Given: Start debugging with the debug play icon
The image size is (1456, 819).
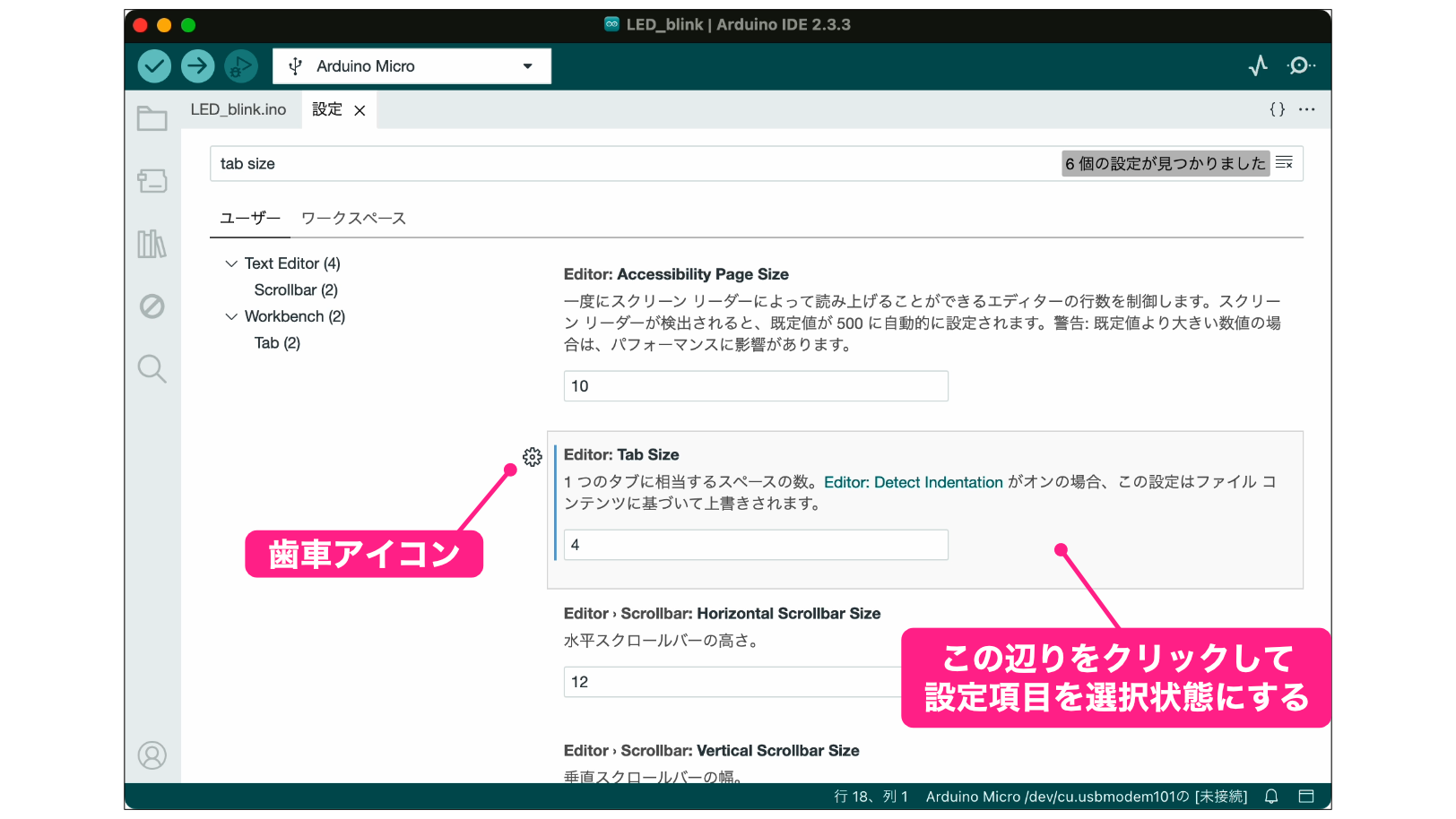Looking at the screenshot, I should [241, 65].
